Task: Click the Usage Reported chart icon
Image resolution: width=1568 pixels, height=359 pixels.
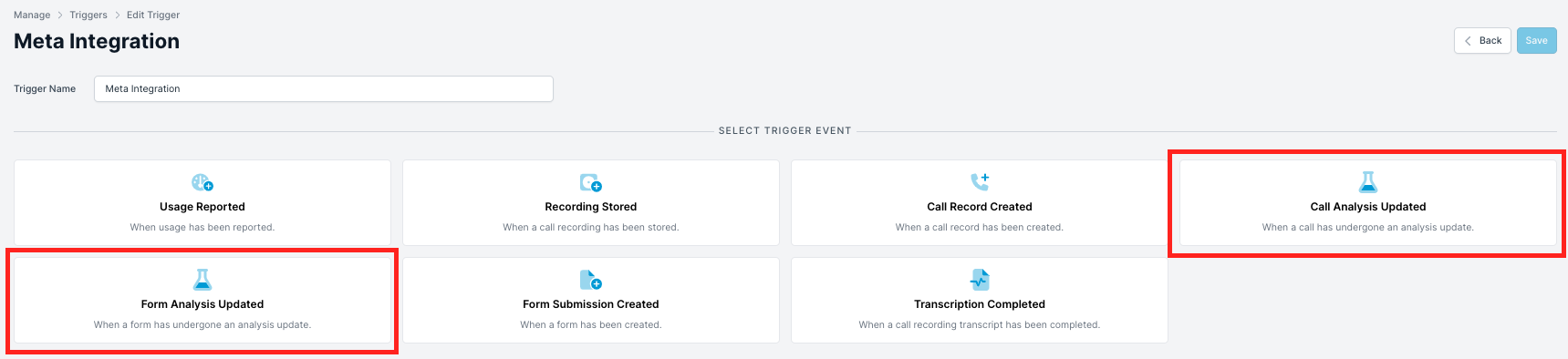Action: pyautogui.click(x=202, y=182)
